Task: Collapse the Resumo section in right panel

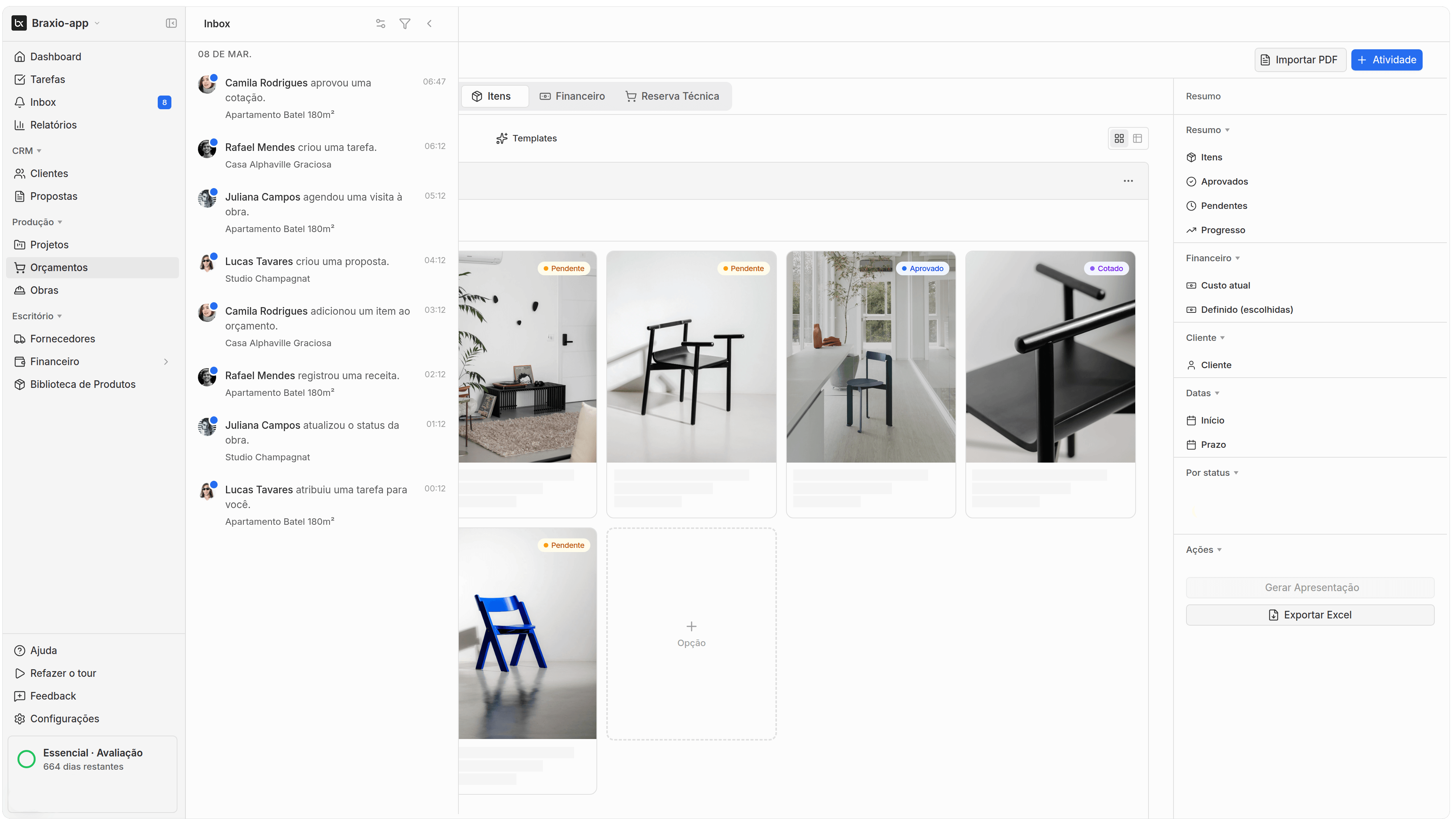Action: click(1207, 130)
